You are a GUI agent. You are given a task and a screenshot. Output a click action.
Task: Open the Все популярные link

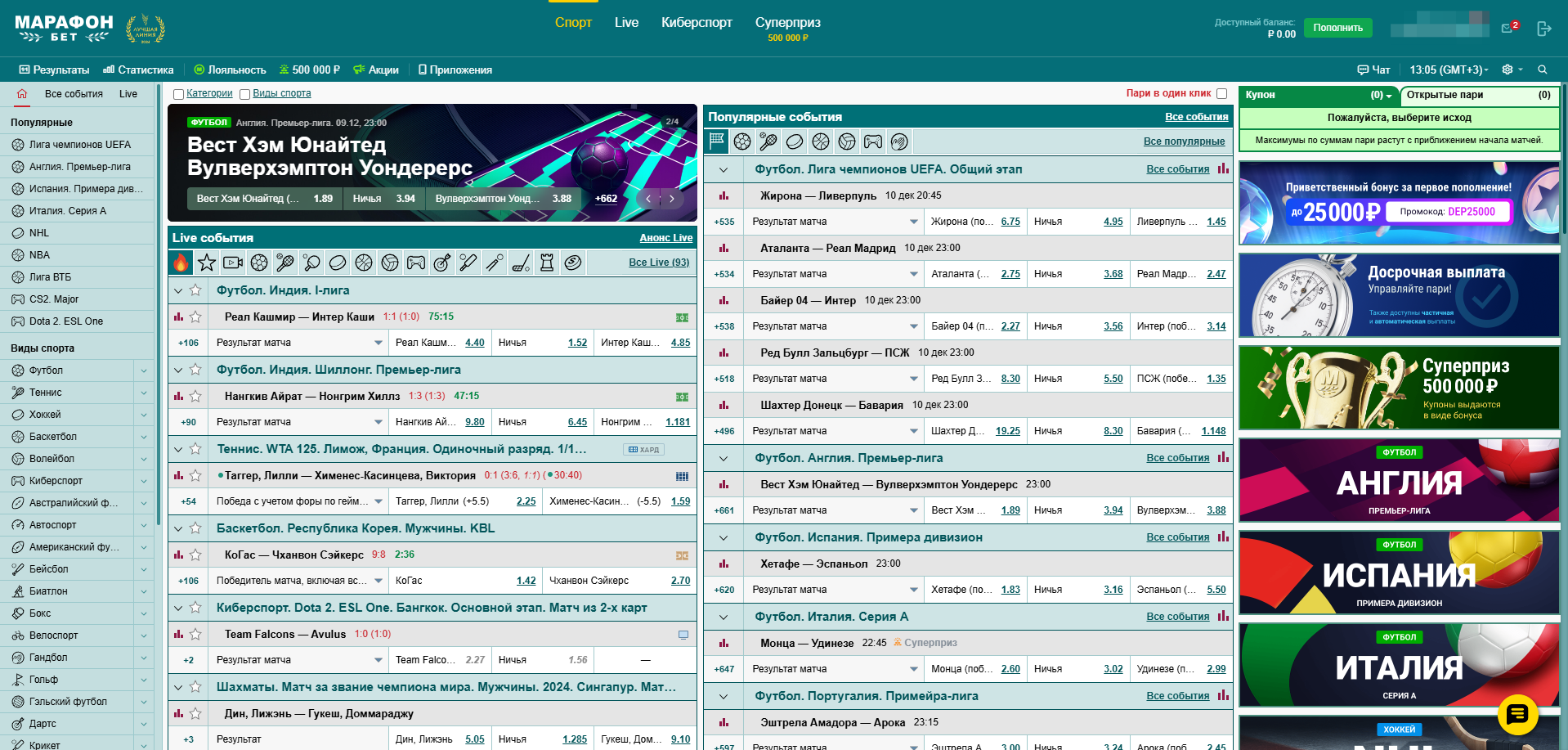[x=1184, y=141]
